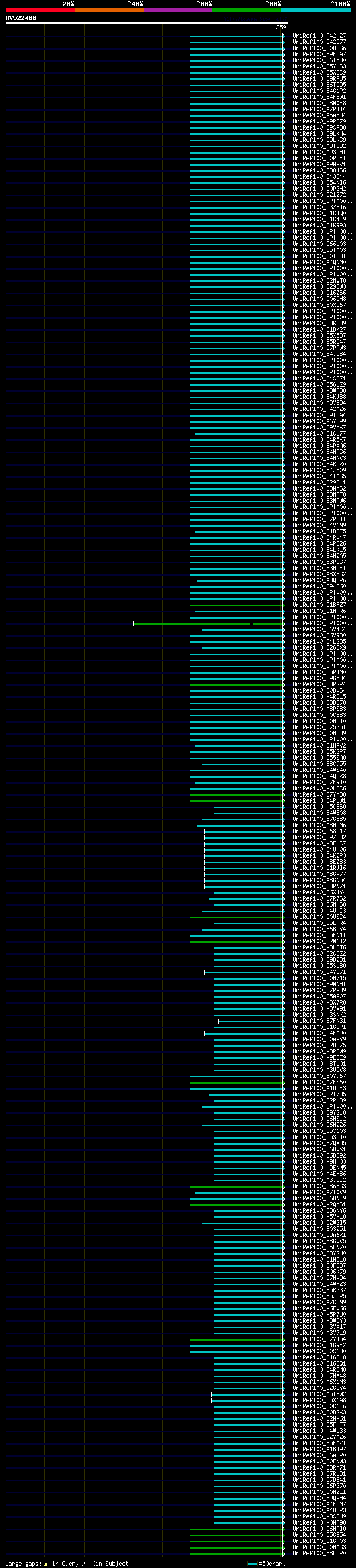Open hit UniRef100_Q6I5H0
Image resolution: width=356 pixels, height=1568 pixels.
(319, 60)
